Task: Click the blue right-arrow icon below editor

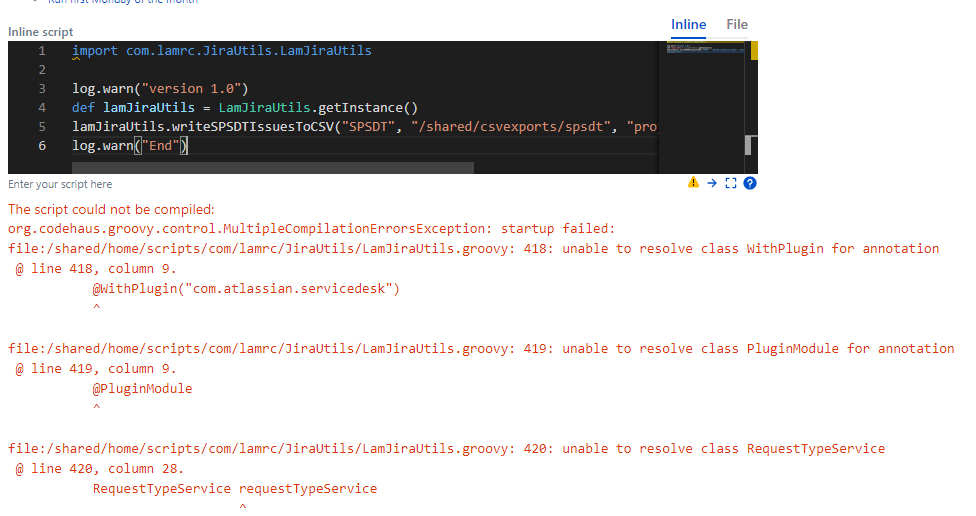Action: pos(712,183)
